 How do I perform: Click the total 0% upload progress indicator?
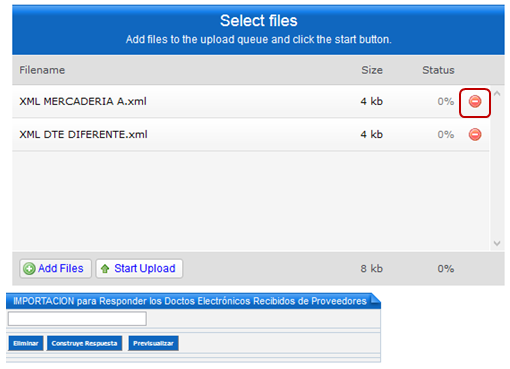coord(446,269)
